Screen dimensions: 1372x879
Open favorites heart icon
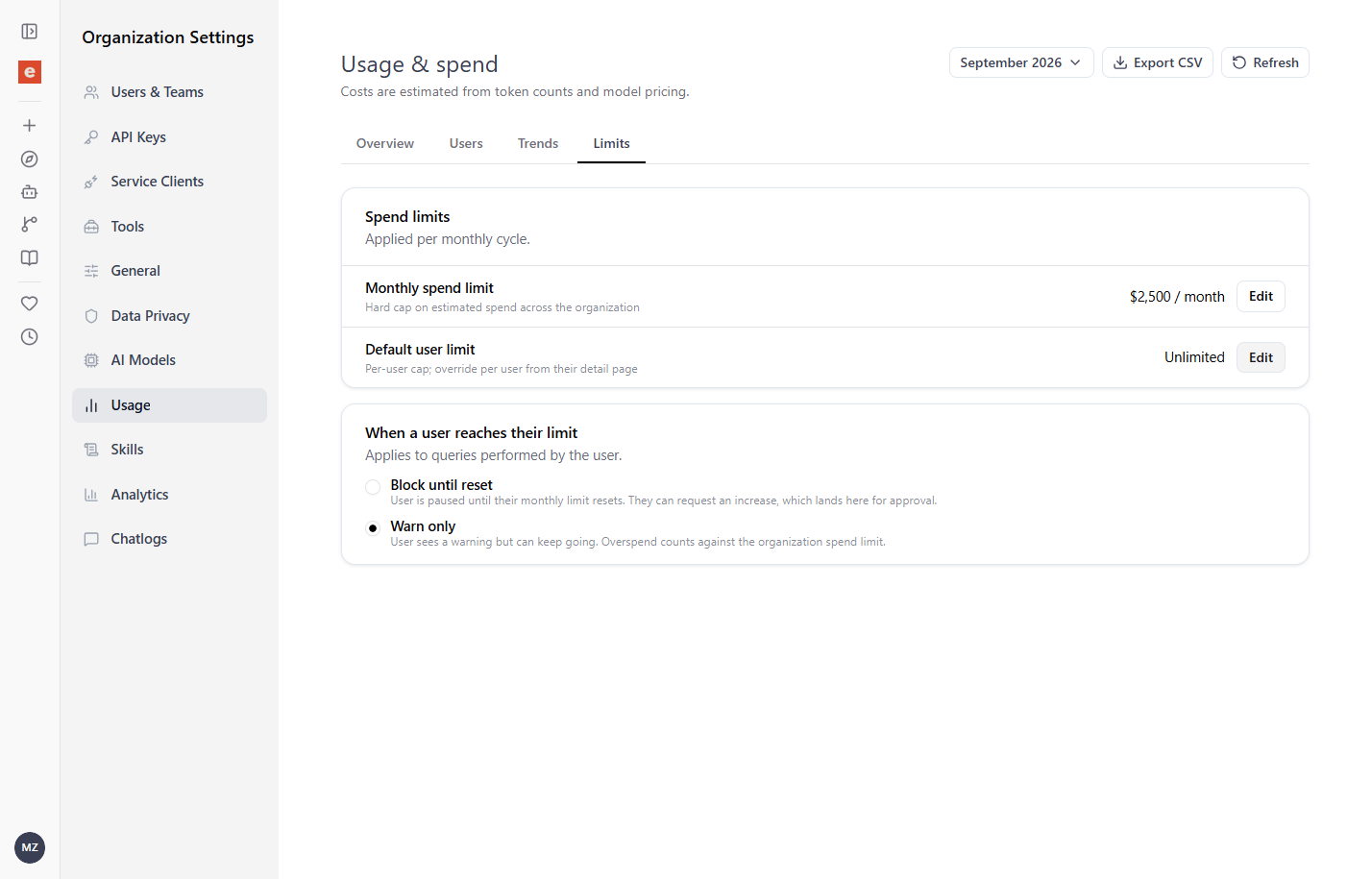(x=30, y=304)
